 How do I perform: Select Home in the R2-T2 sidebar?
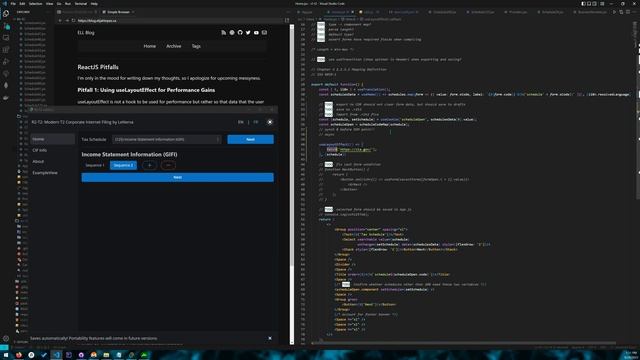pyautogui.click(x=53, y=139)
